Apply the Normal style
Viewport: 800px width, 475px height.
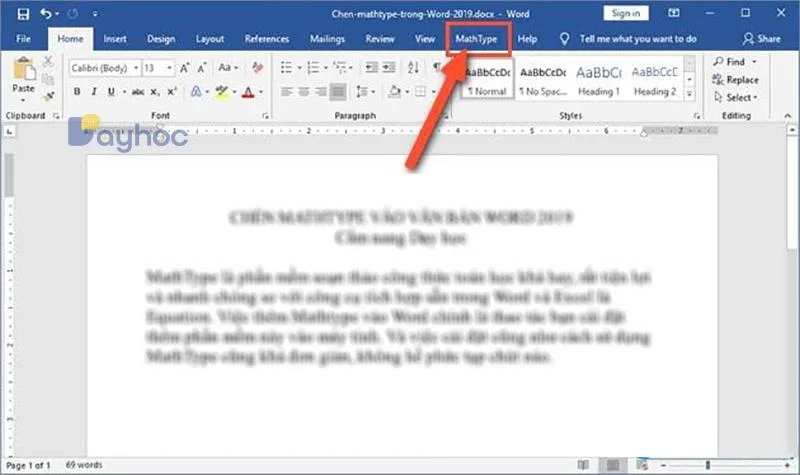click(487, 78)
